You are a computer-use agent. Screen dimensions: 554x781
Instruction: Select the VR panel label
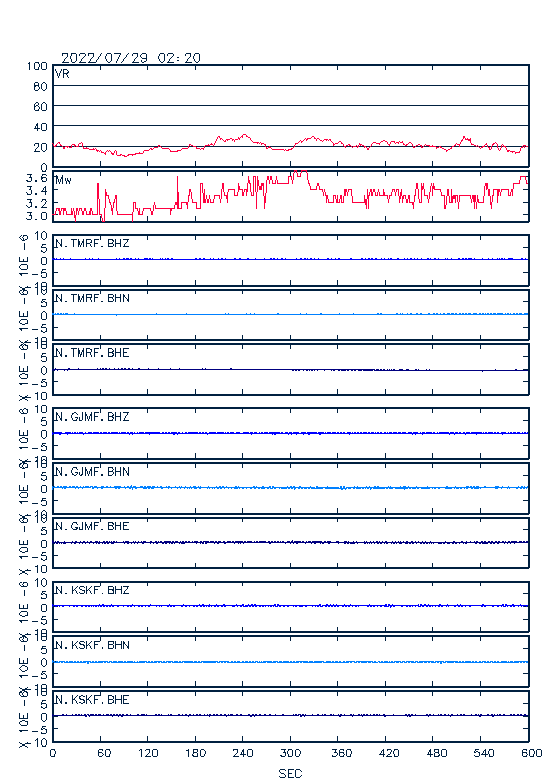coord(62,74)
